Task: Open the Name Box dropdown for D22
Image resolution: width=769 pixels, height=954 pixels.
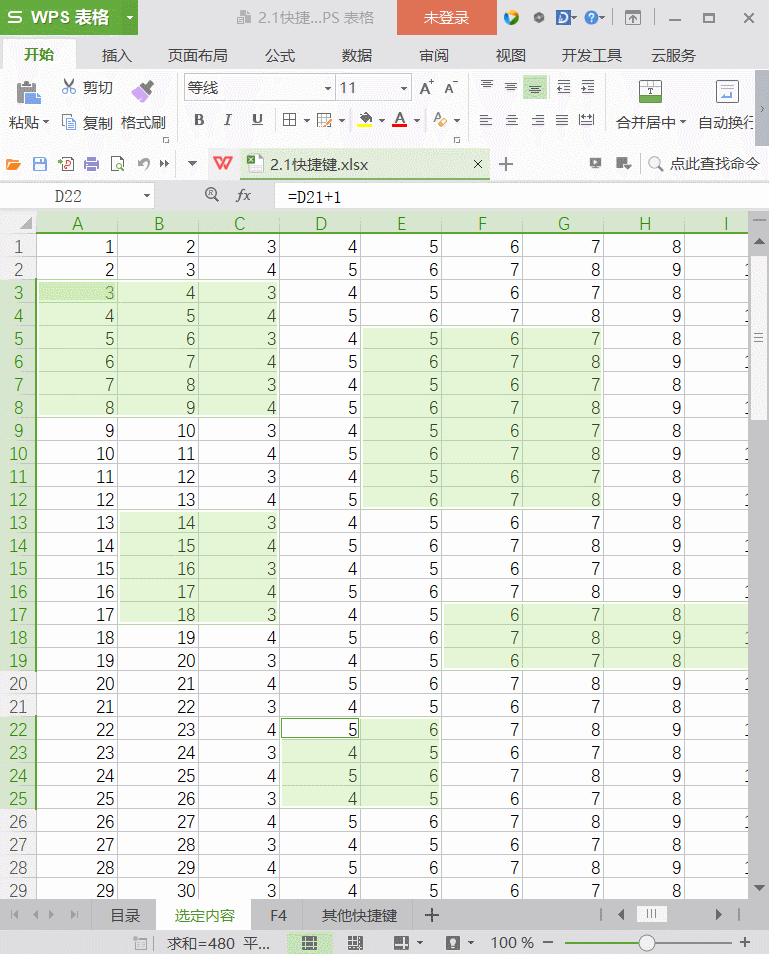Action: click(147, 196)
